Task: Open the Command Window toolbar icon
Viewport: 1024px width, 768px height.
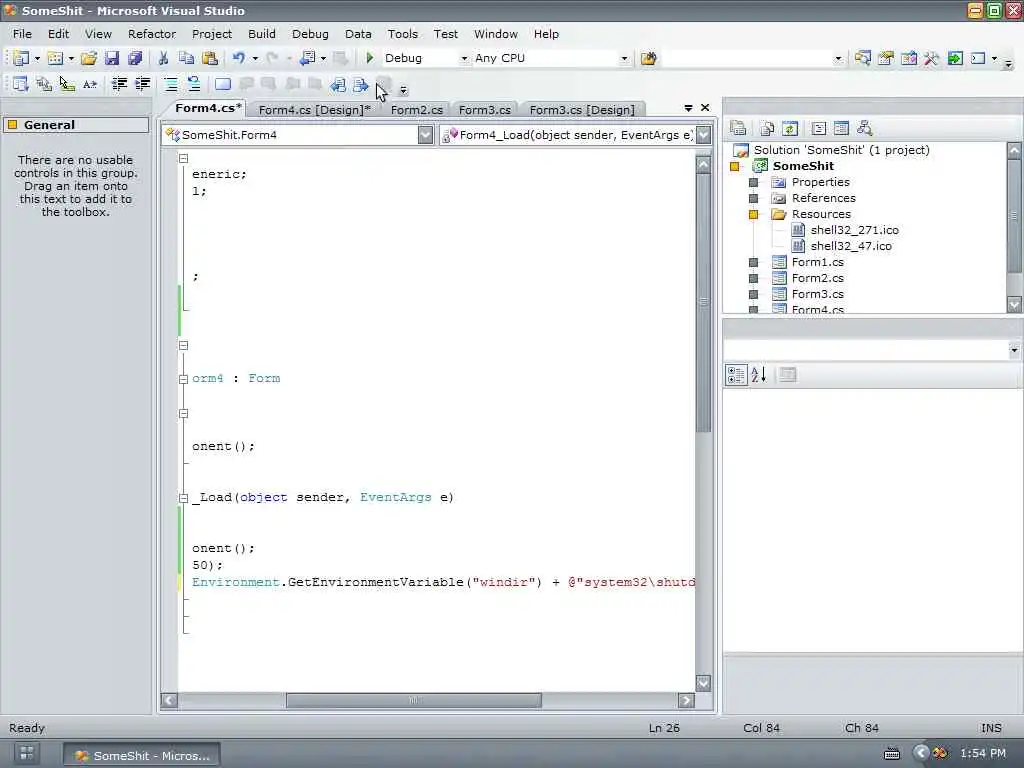Action: 978,58
